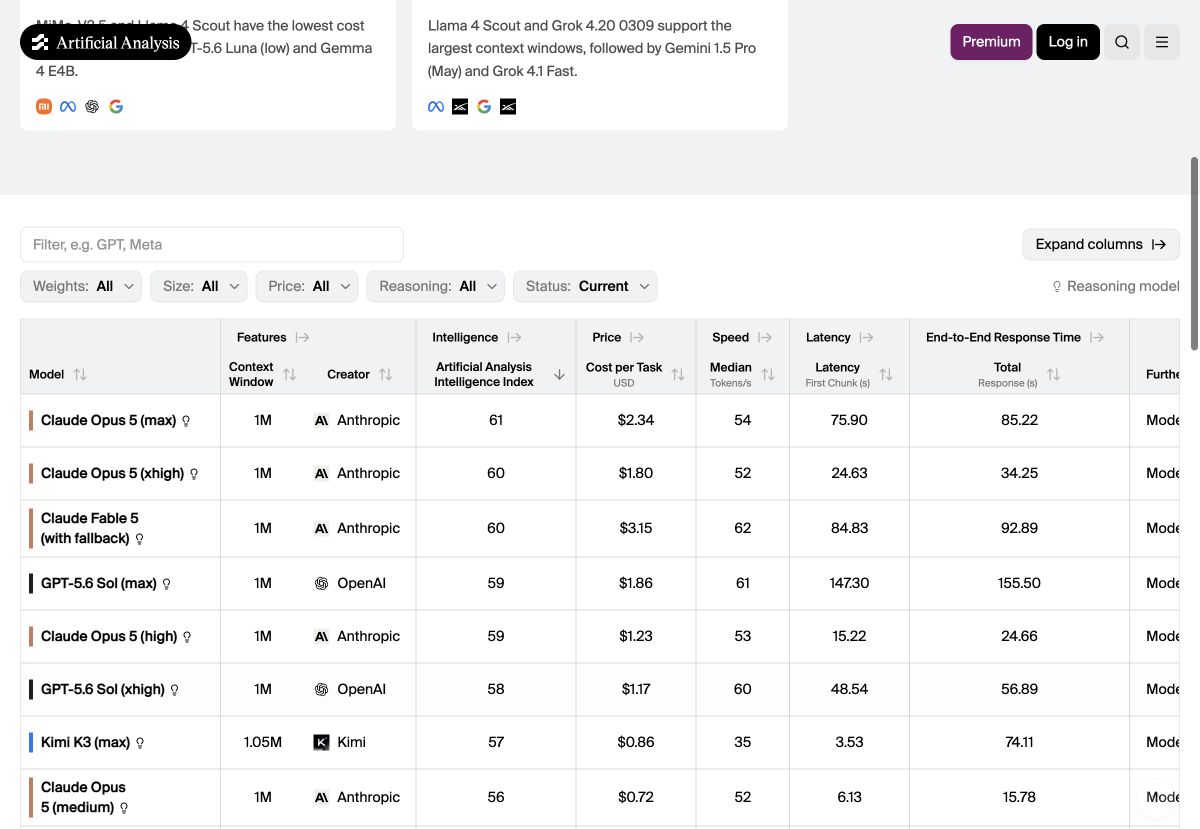Click Reasoning model legend label
Screen dimensions: 1200x829
click(x=1123, y=286)
